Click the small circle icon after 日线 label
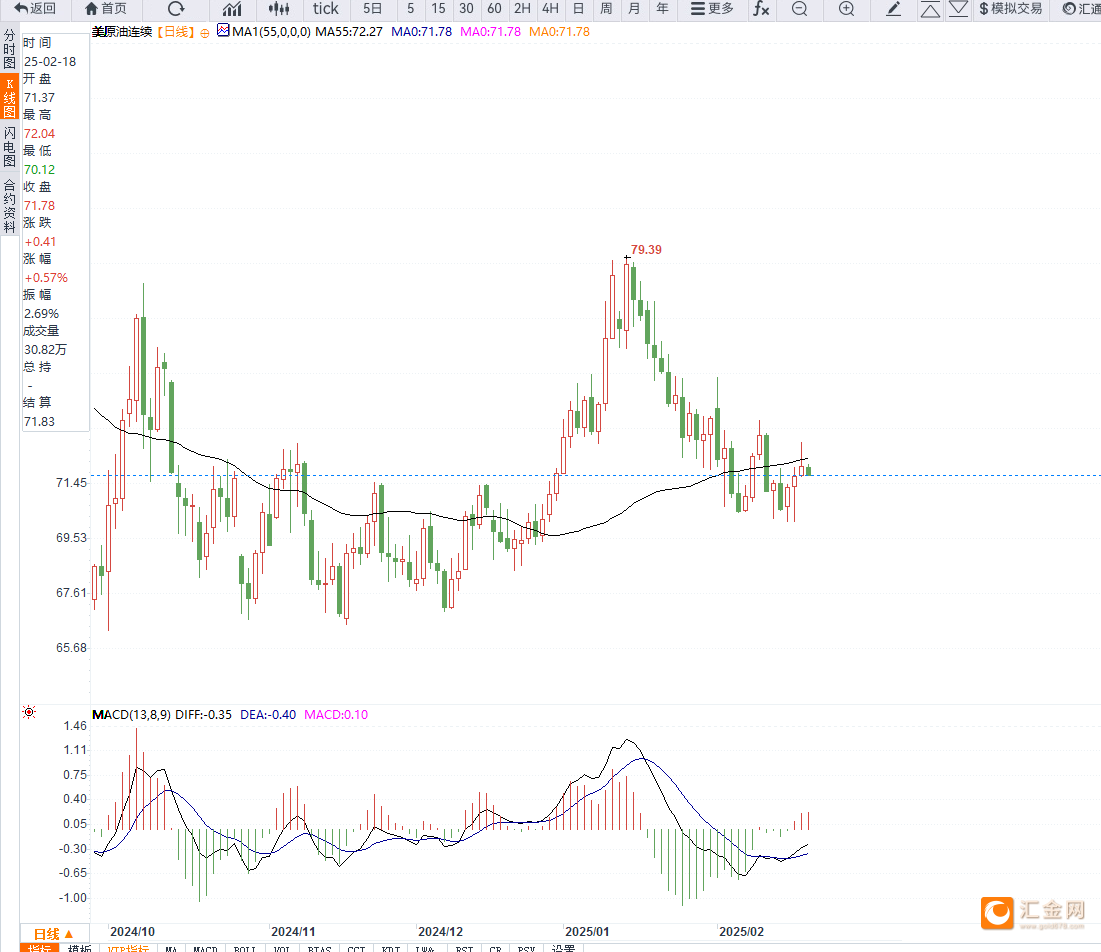Image resolution: width=1101 pixels, height=952 pixels. point(205,32)
